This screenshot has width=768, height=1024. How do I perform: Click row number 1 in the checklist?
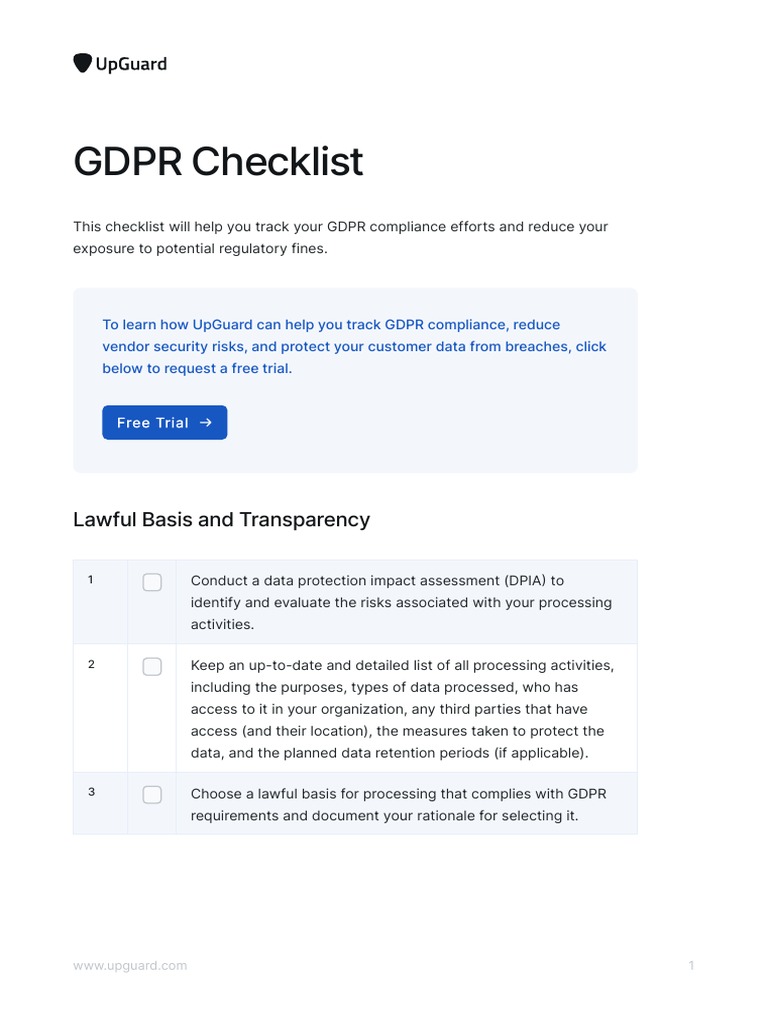(x=91, y=580)
